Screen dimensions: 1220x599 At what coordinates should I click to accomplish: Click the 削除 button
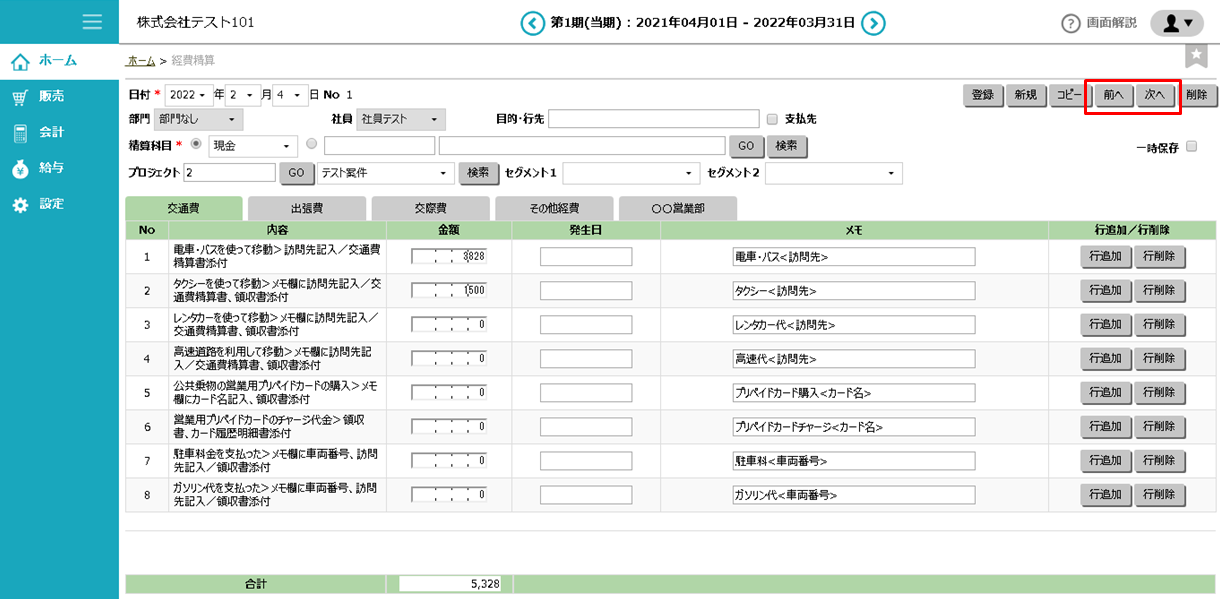(x=1196, y=95)
